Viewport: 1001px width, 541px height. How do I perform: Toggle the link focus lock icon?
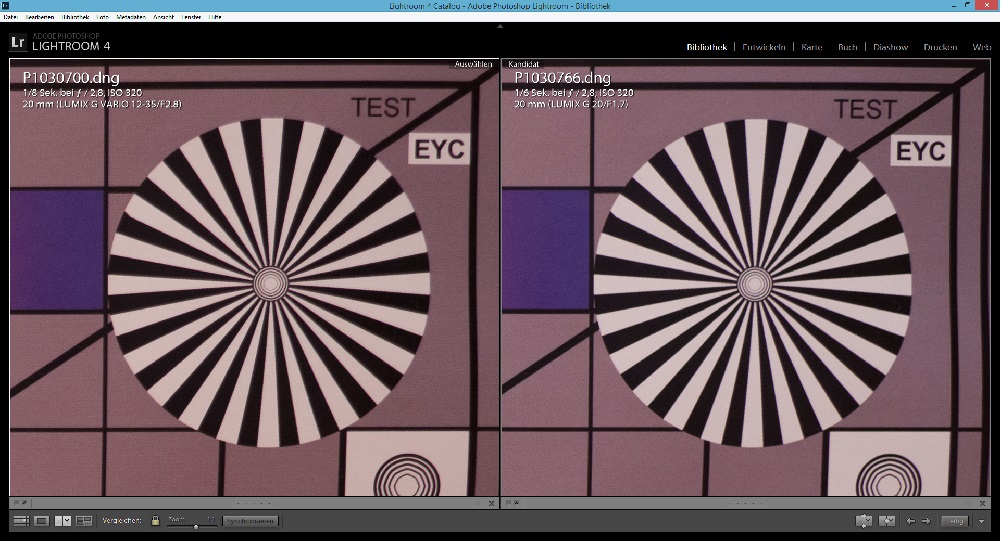[155, 521]
